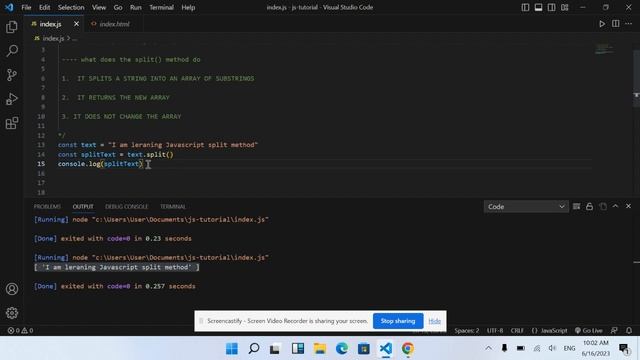Open the ENG language indicator

(x=569, y=348)
